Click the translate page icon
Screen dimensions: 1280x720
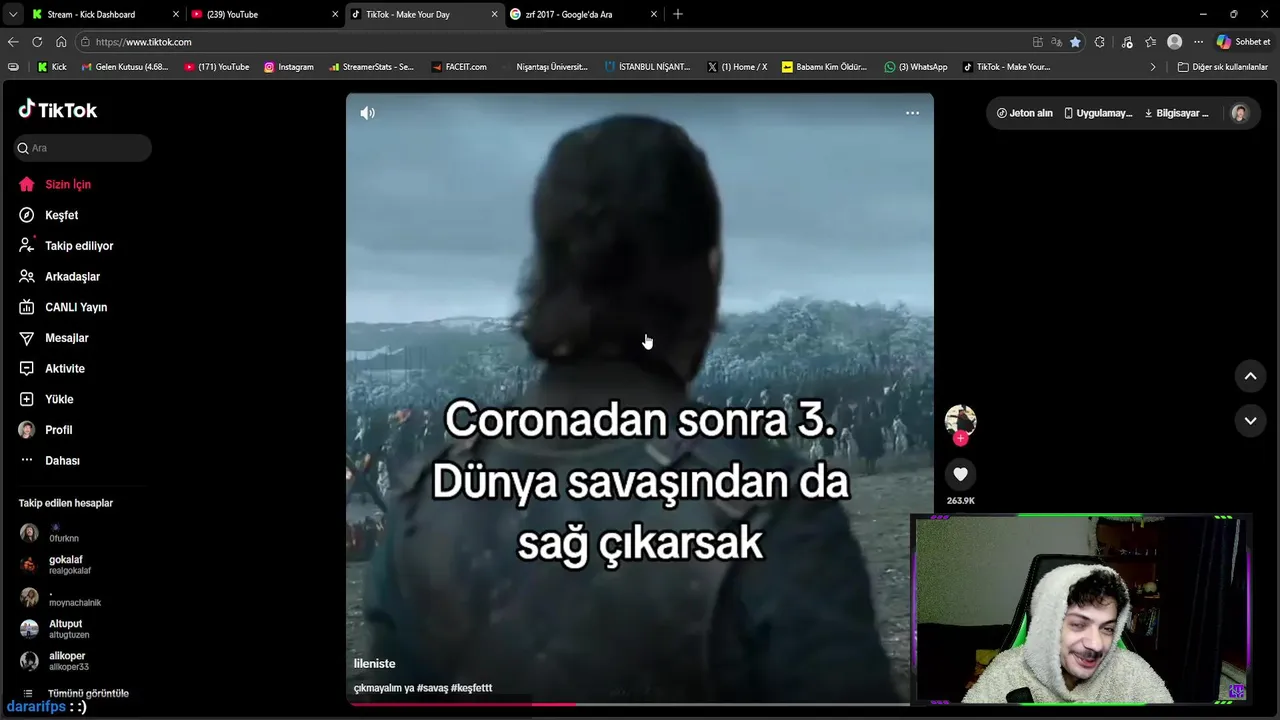click(x=1056, y=42)
